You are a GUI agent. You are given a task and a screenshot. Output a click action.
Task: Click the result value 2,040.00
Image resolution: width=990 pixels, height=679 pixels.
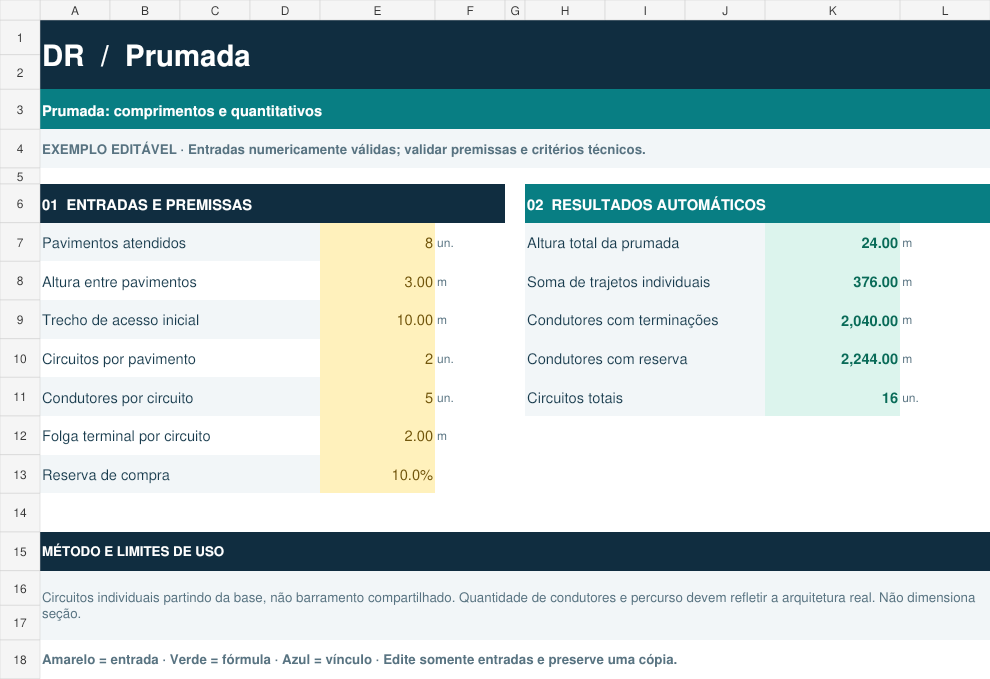click(832, 320)
